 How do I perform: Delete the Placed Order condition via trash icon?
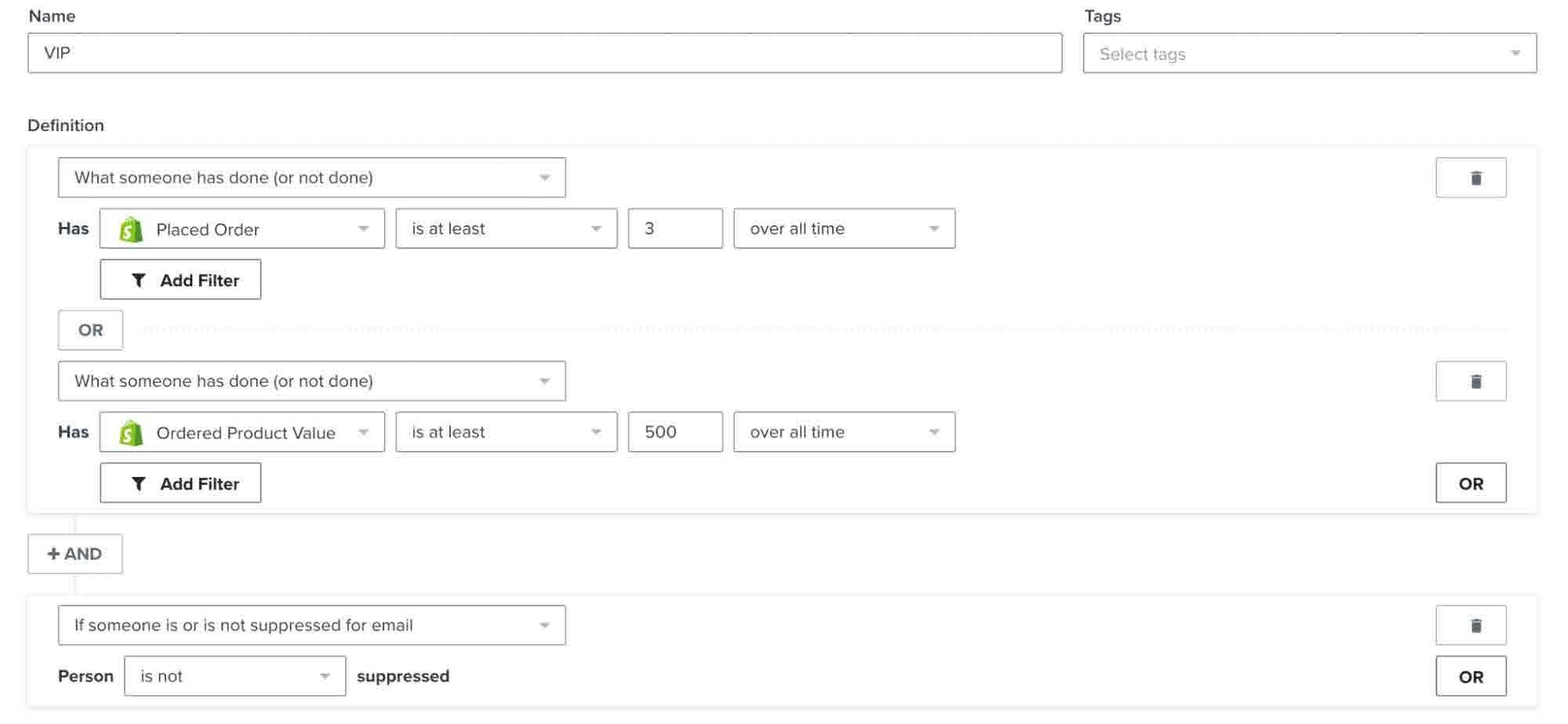point(1470,178)
